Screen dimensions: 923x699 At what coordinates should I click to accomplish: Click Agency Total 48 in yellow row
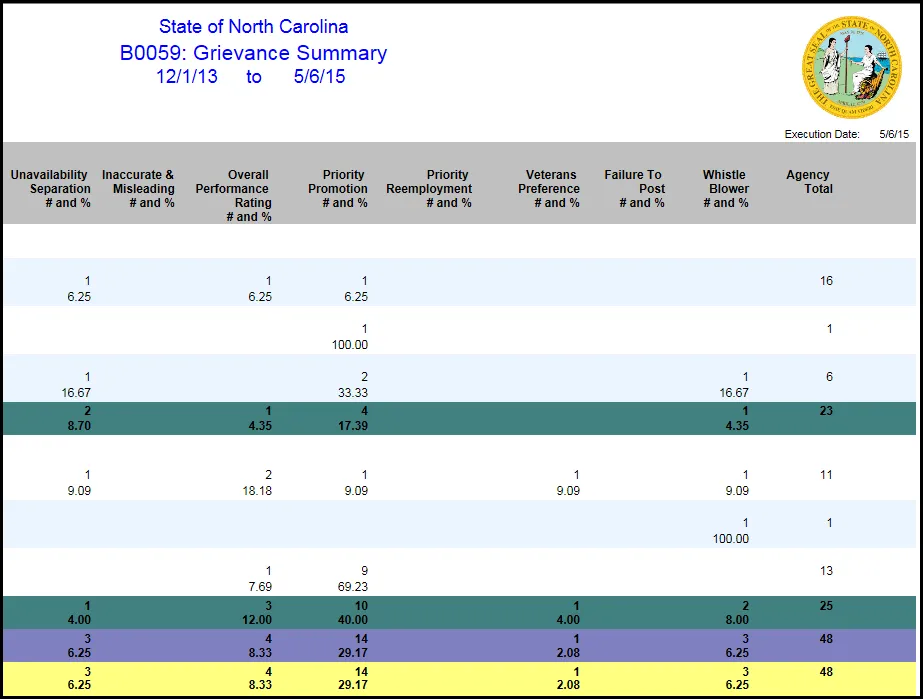pos(826,672)
